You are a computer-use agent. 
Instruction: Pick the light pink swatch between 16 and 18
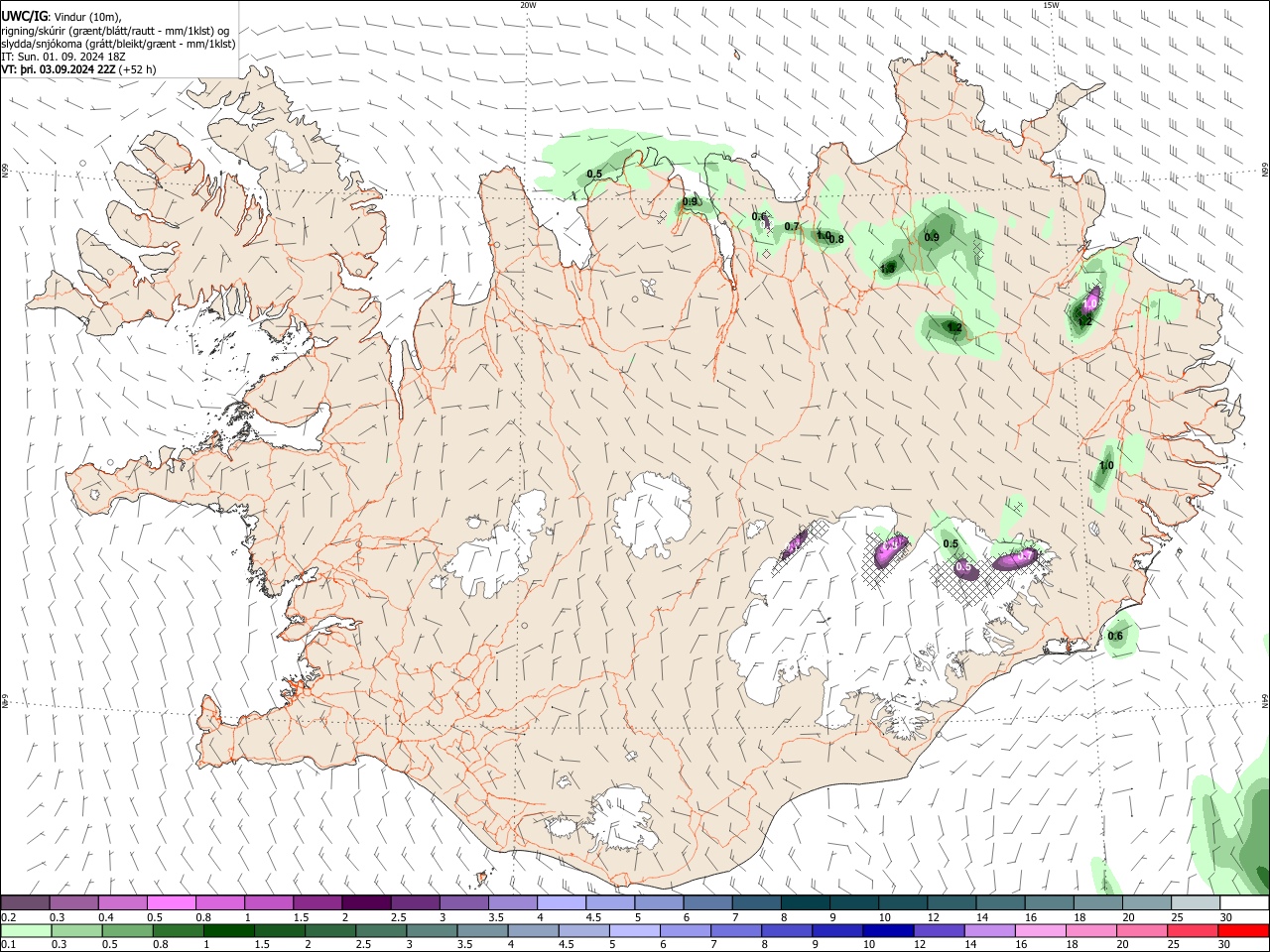tap(1041, 931)
